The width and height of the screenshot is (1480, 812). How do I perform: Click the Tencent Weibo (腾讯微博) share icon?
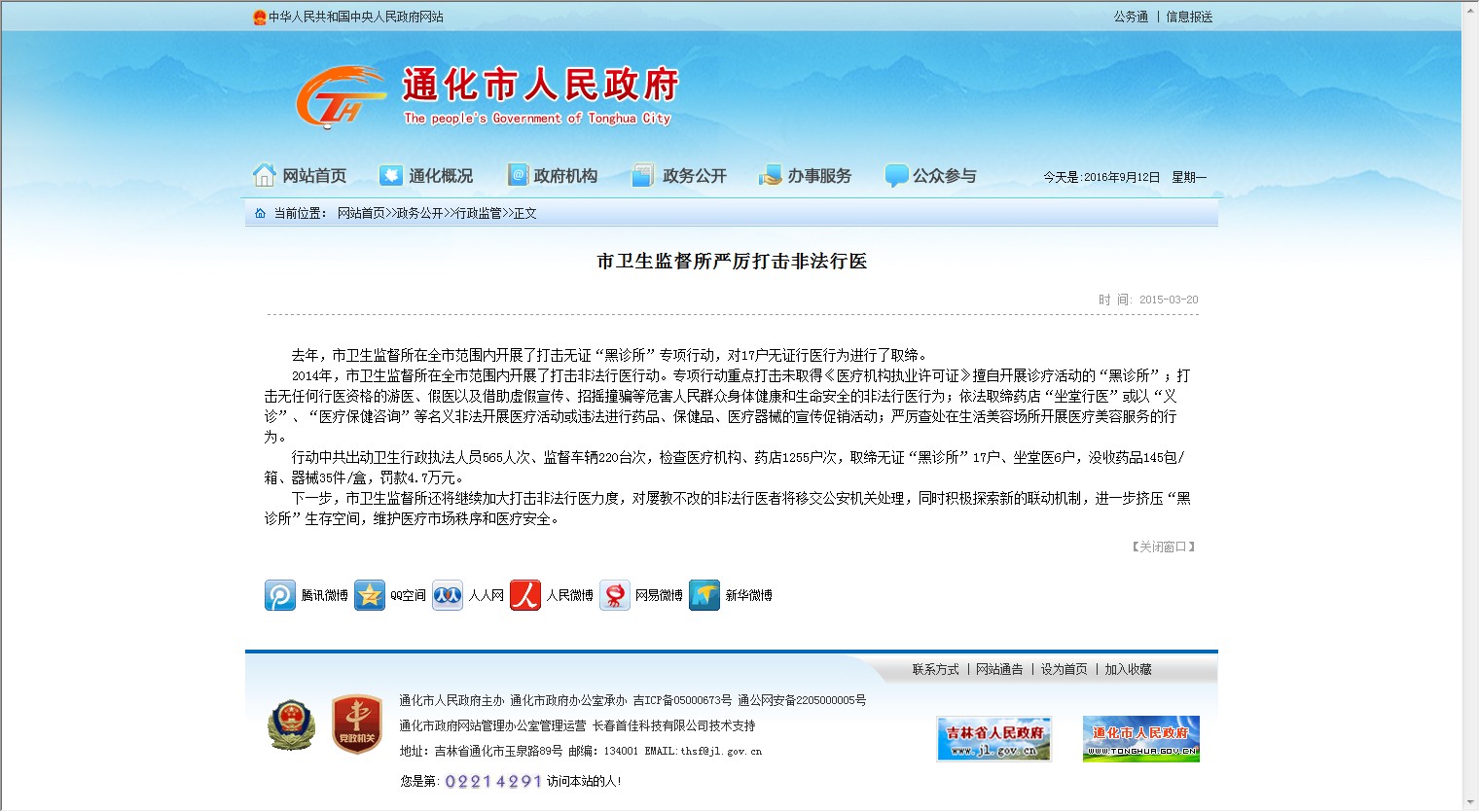[x=280, y=595]
